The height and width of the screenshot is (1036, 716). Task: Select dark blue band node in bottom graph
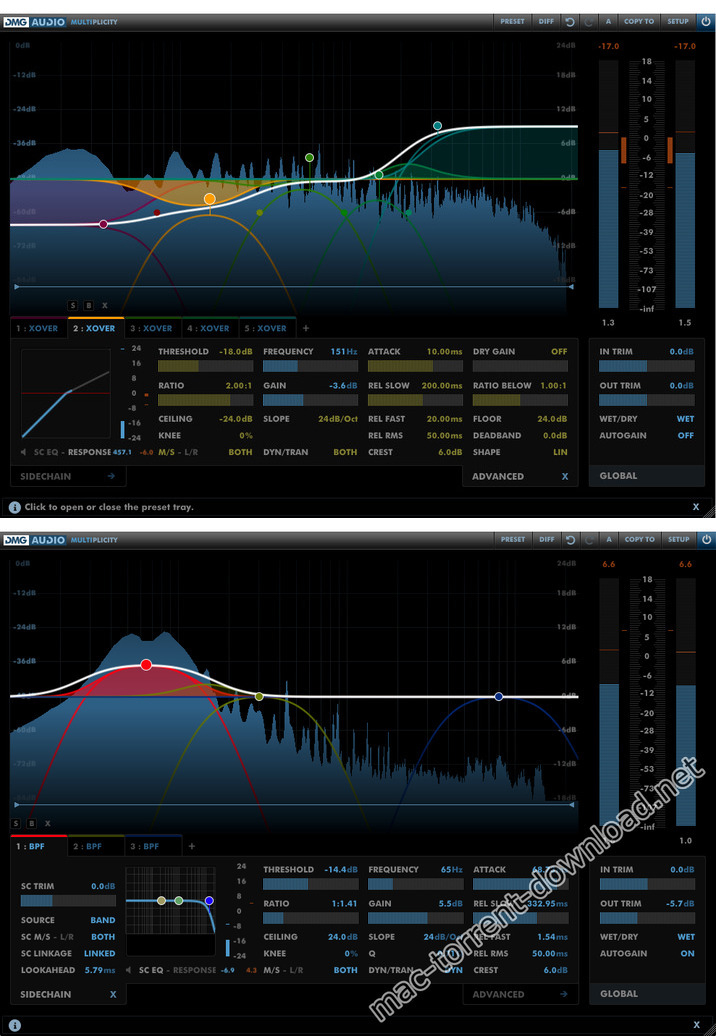499,696
